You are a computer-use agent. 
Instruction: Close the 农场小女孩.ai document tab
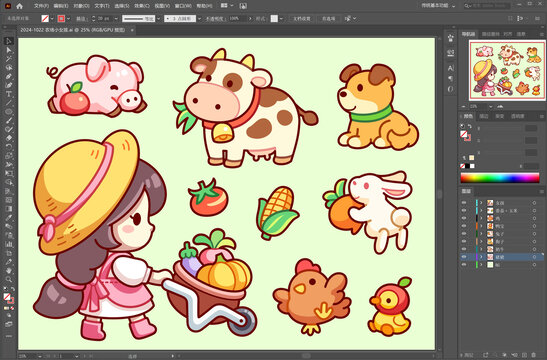click(132, 30)
